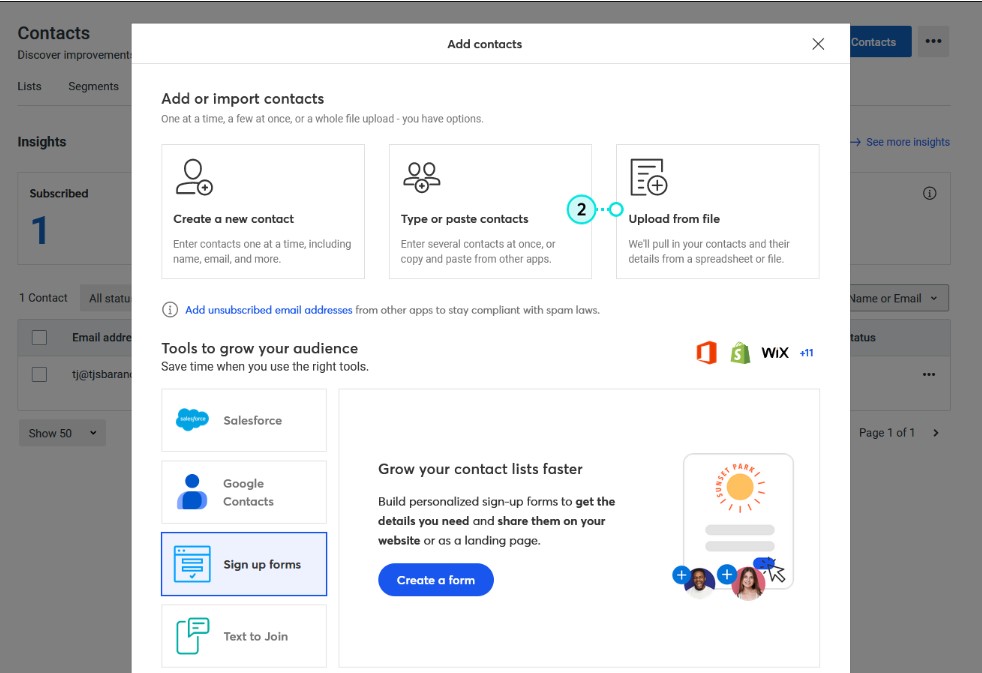Screen dimensions: 982x673
Task: Open the Show 50 rows dropdown
Action: click(x=62, y=433)
